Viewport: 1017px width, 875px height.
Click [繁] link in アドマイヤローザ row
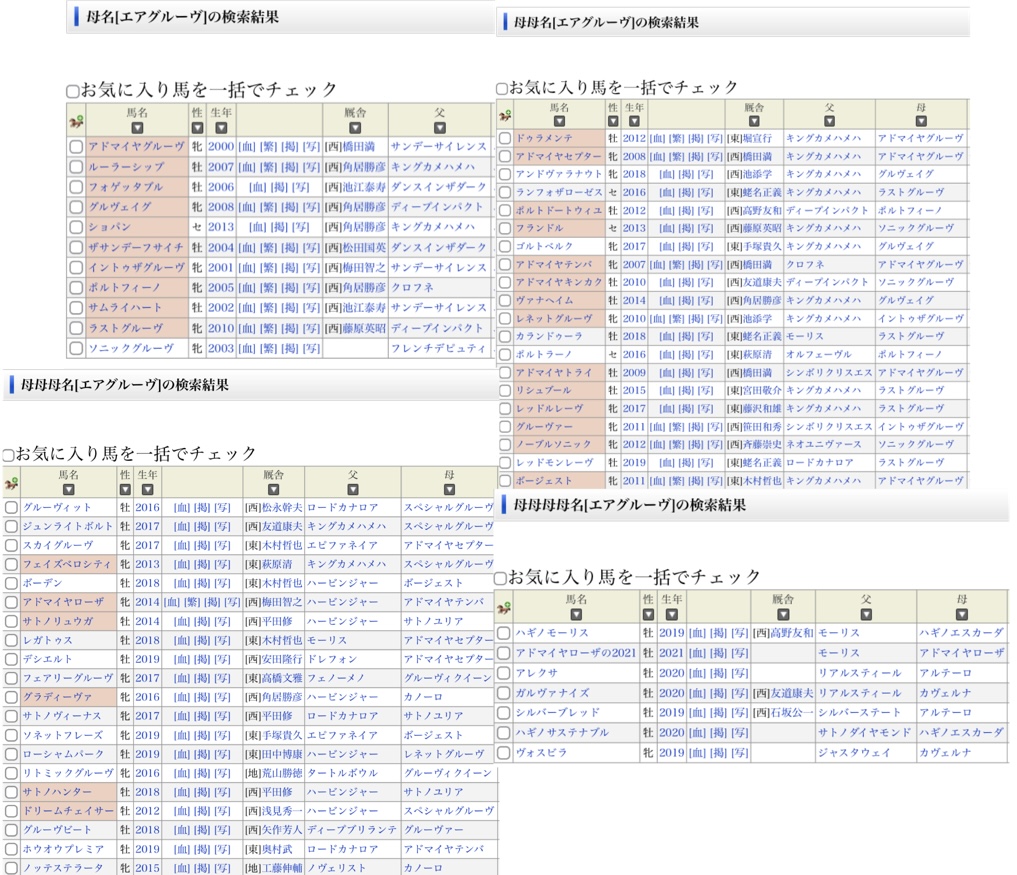click(x=187, y=602)
